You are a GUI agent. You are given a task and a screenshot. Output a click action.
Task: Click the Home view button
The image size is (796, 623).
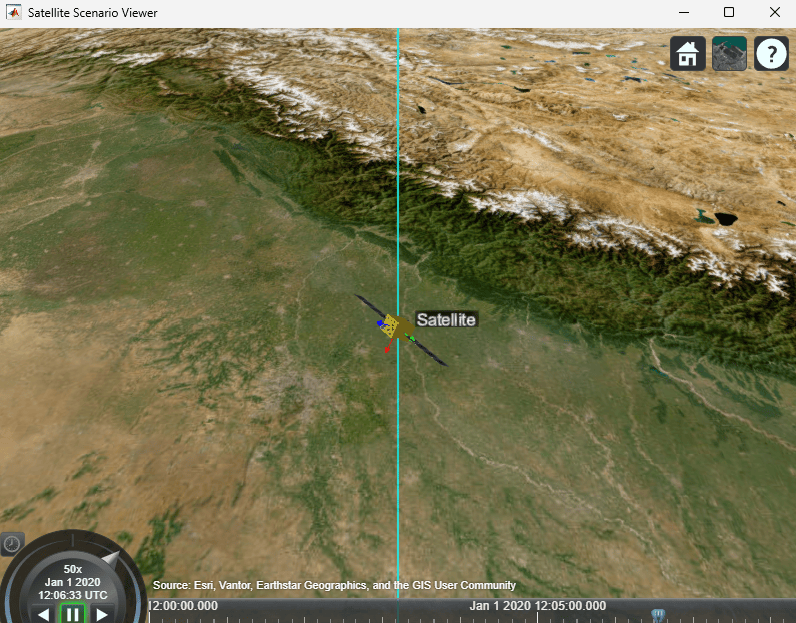pos(687,53)
